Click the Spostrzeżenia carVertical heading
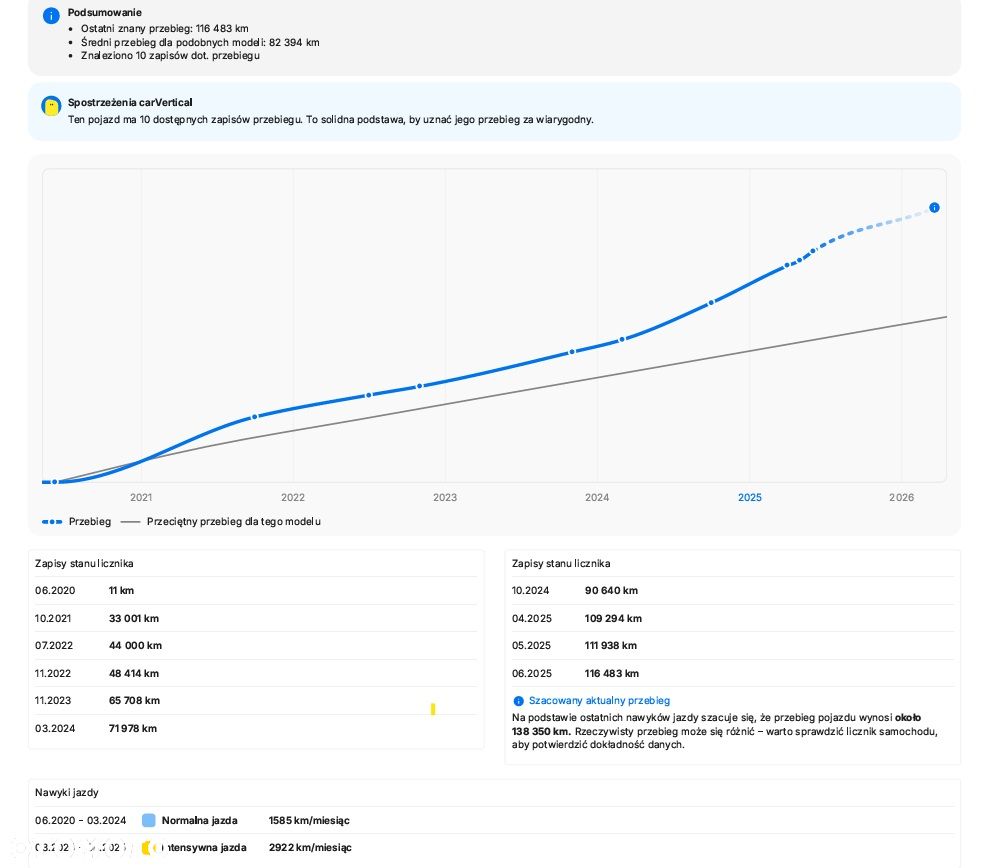Viewport: 990px width, 868px height. (130, 102)
